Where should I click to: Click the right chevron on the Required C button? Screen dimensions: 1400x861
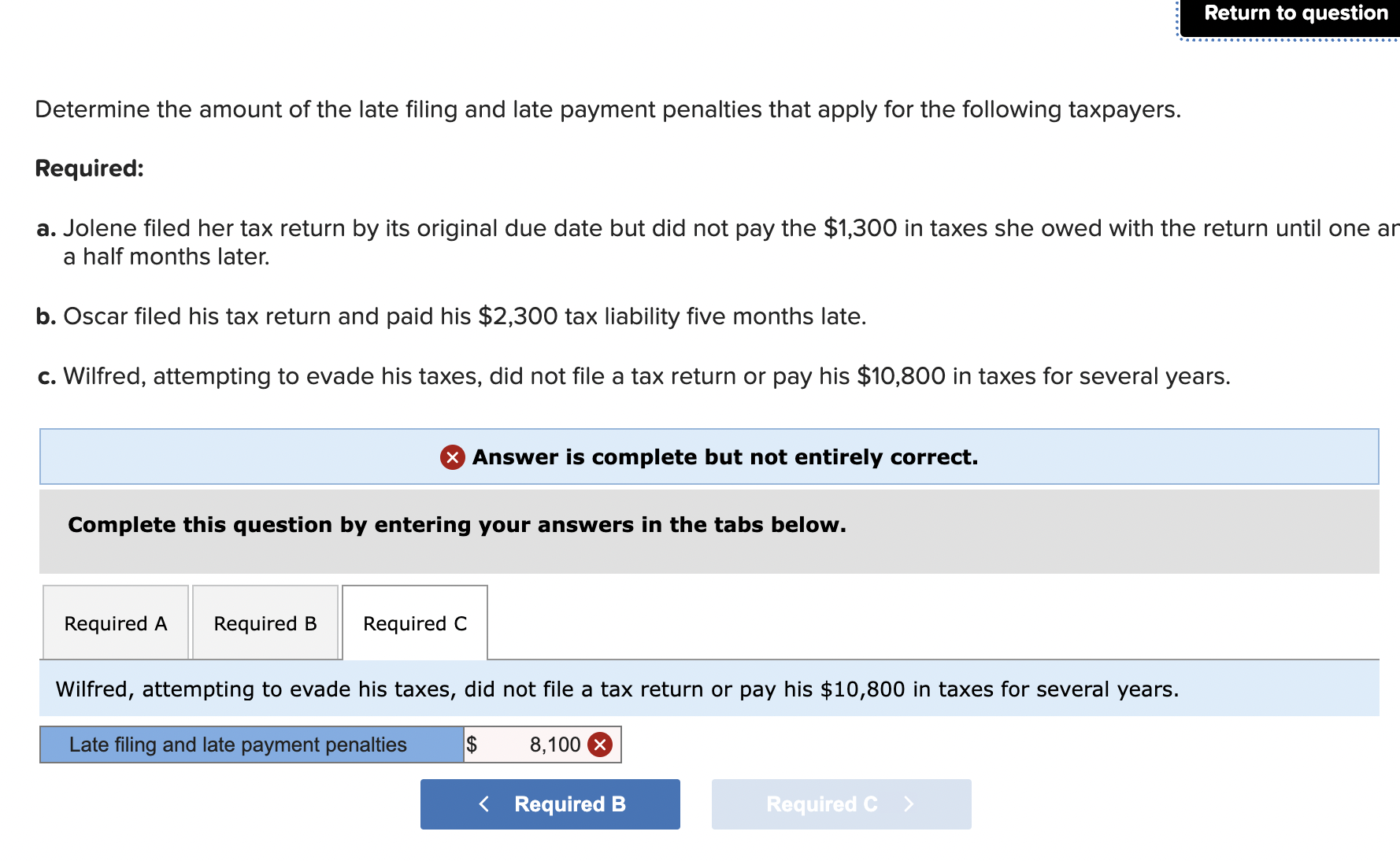(x=909, y=804)
